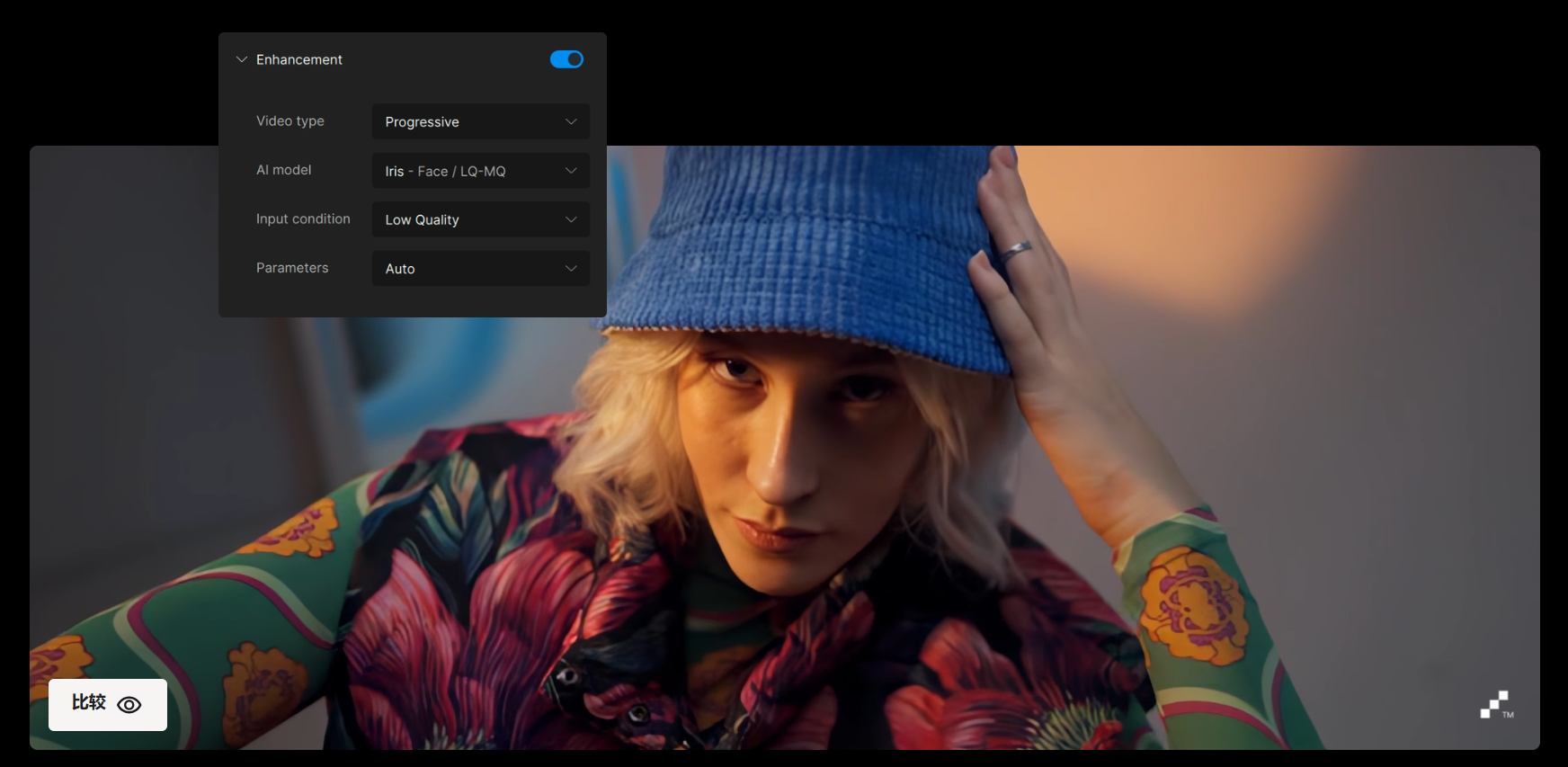Click the pixelated logo watermark on the video
Screen dimensions: 1568x767
tap(1495, 705)
